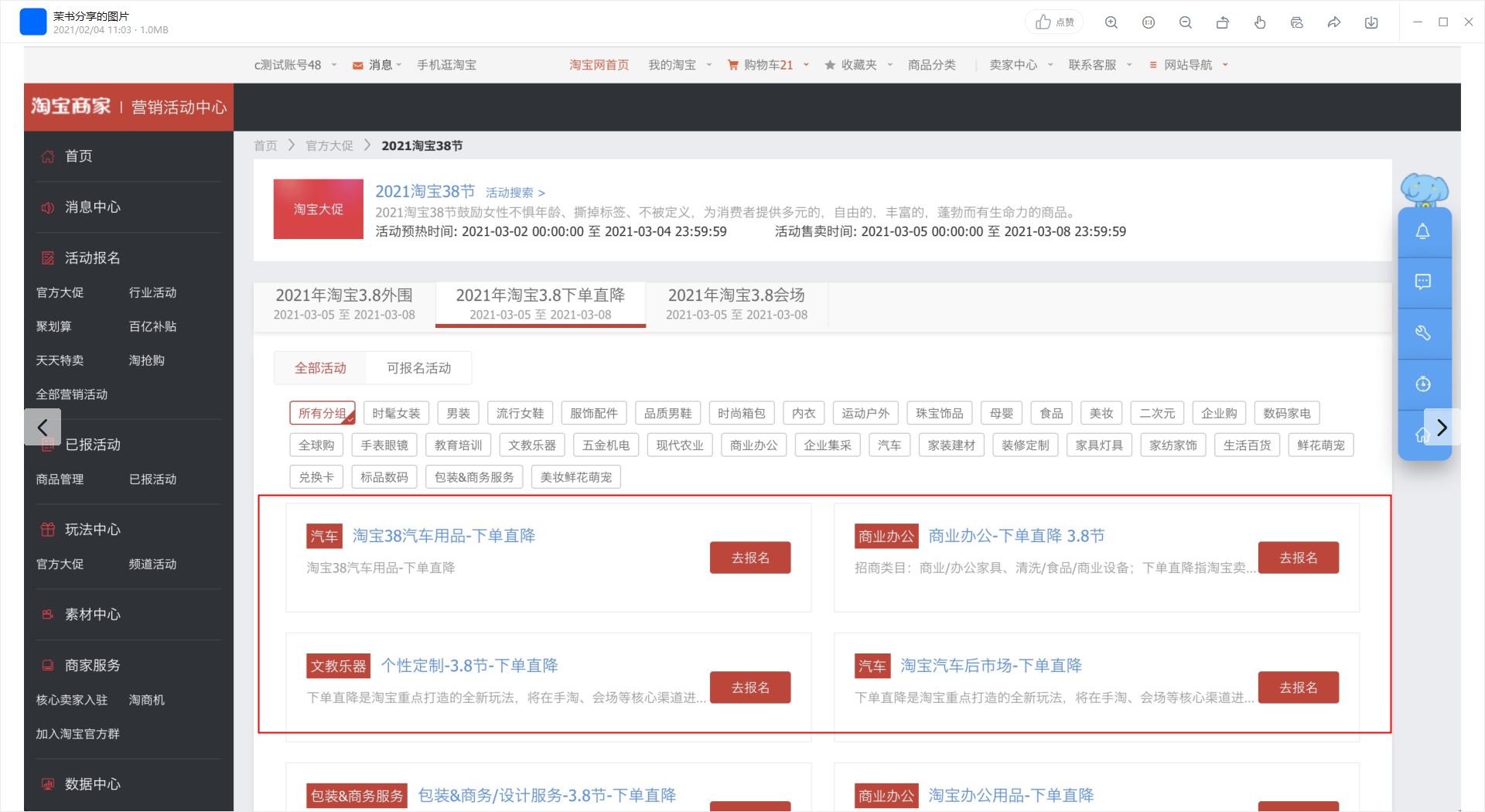Switch to 2021年淘宝3.8外围 tab
Viewport: 1485px width, 812px height.
point(344,304)
